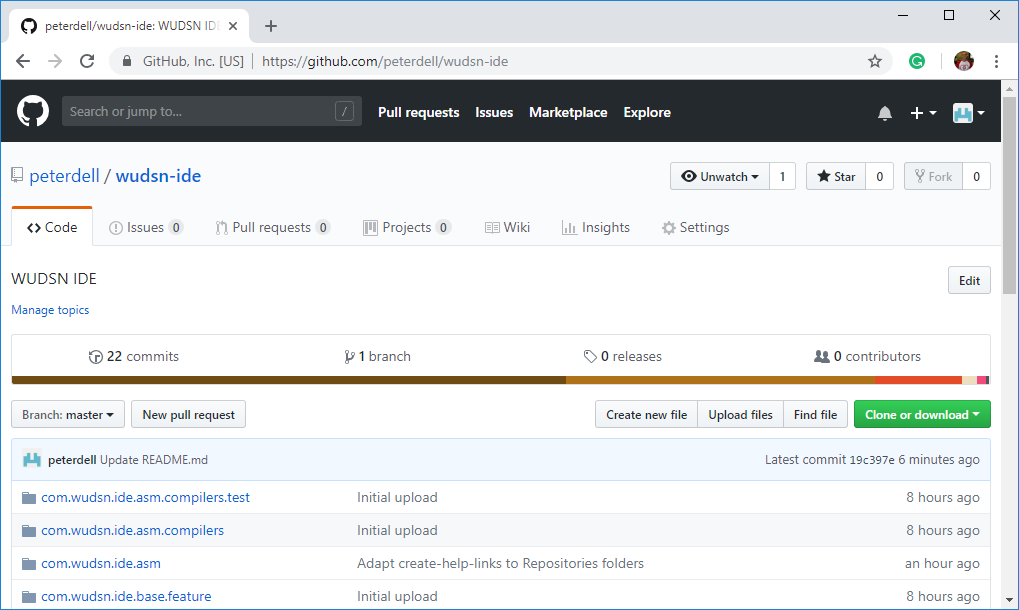The image size is (1019, 610).
Task: Star the wudsn-ide repository
Action: 836,177
